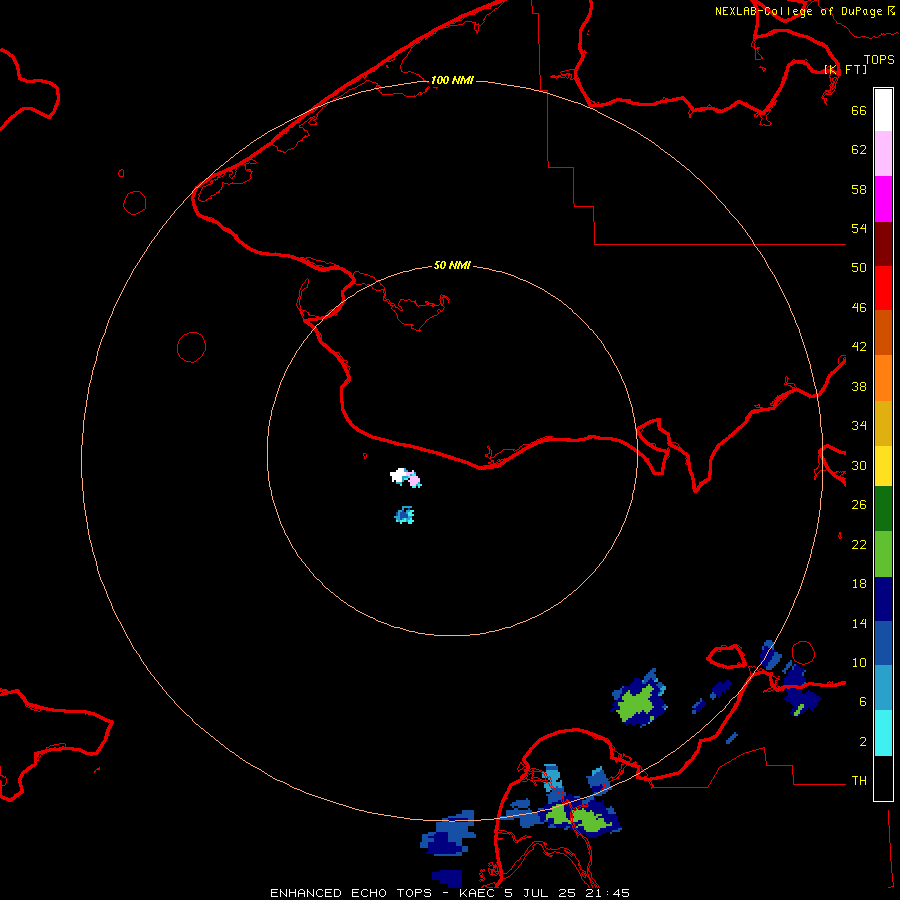This screenshot has width=900, height=900.
Task: Click the 26 legend value
Action: (x=859, y=505)
